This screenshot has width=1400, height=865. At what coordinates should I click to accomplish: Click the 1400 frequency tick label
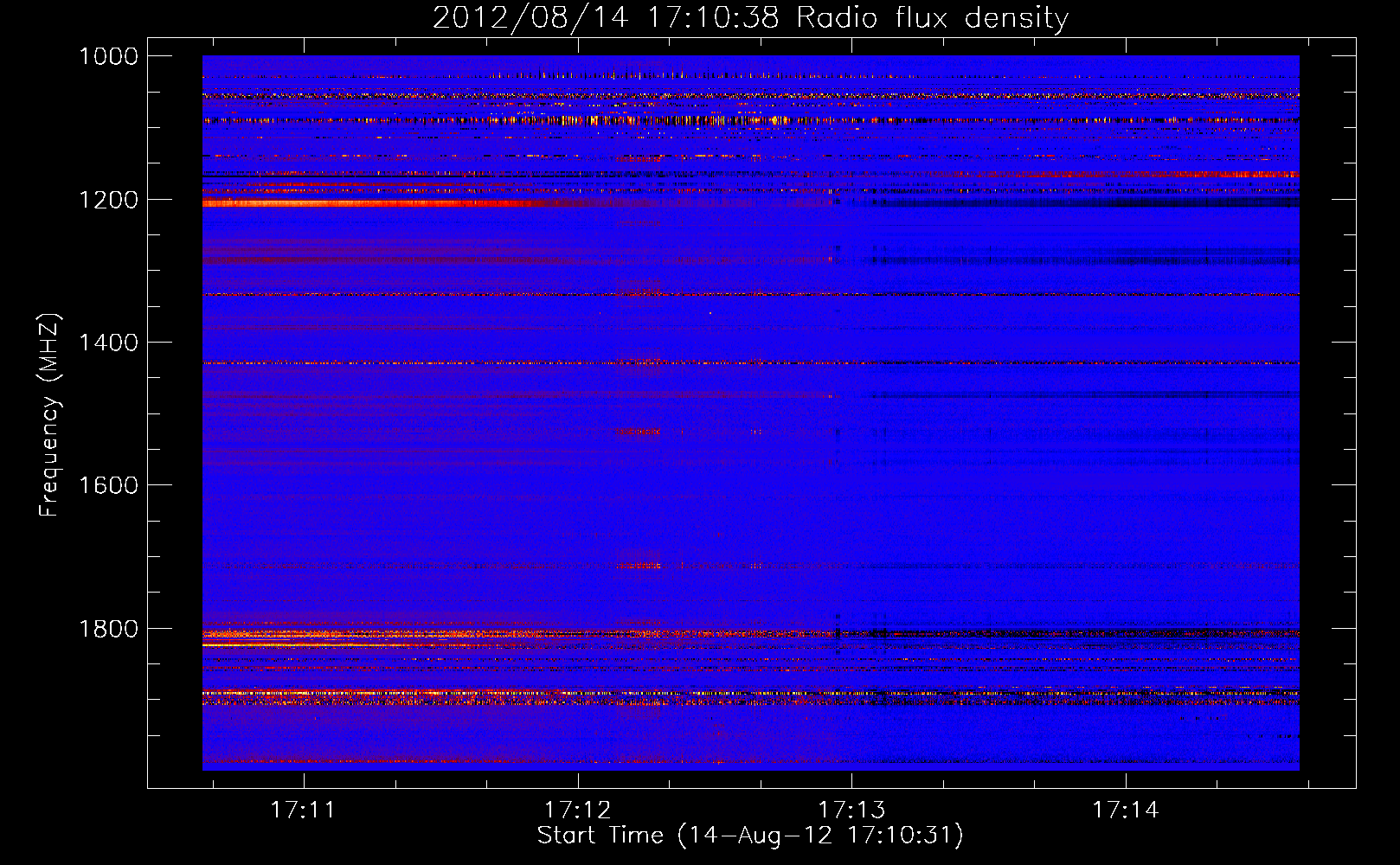click(x=108, y=343)
